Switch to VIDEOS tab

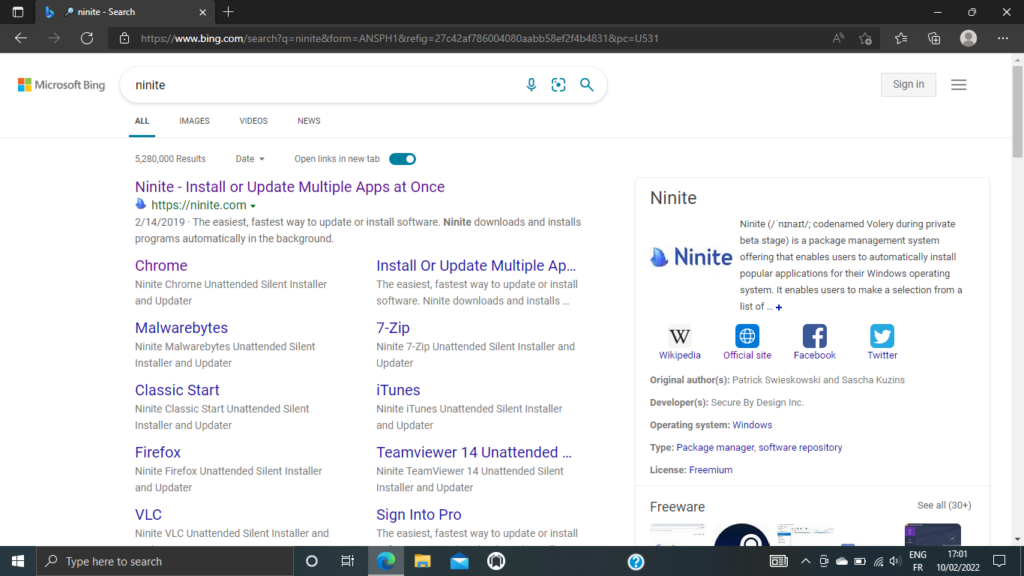click(253, 121)
